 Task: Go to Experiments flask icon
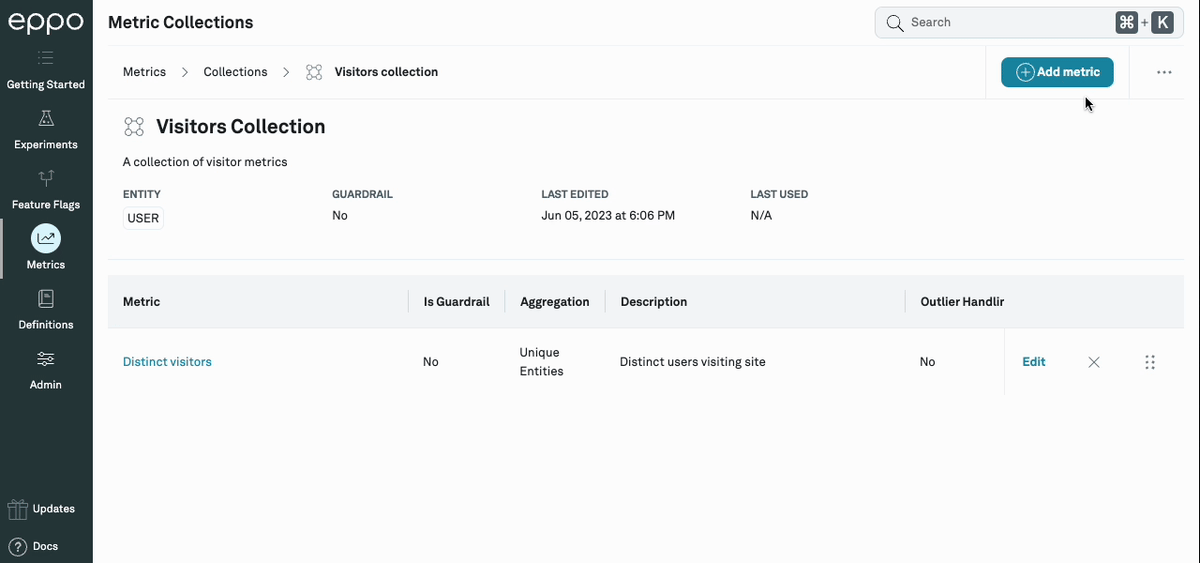coord(46,119)
